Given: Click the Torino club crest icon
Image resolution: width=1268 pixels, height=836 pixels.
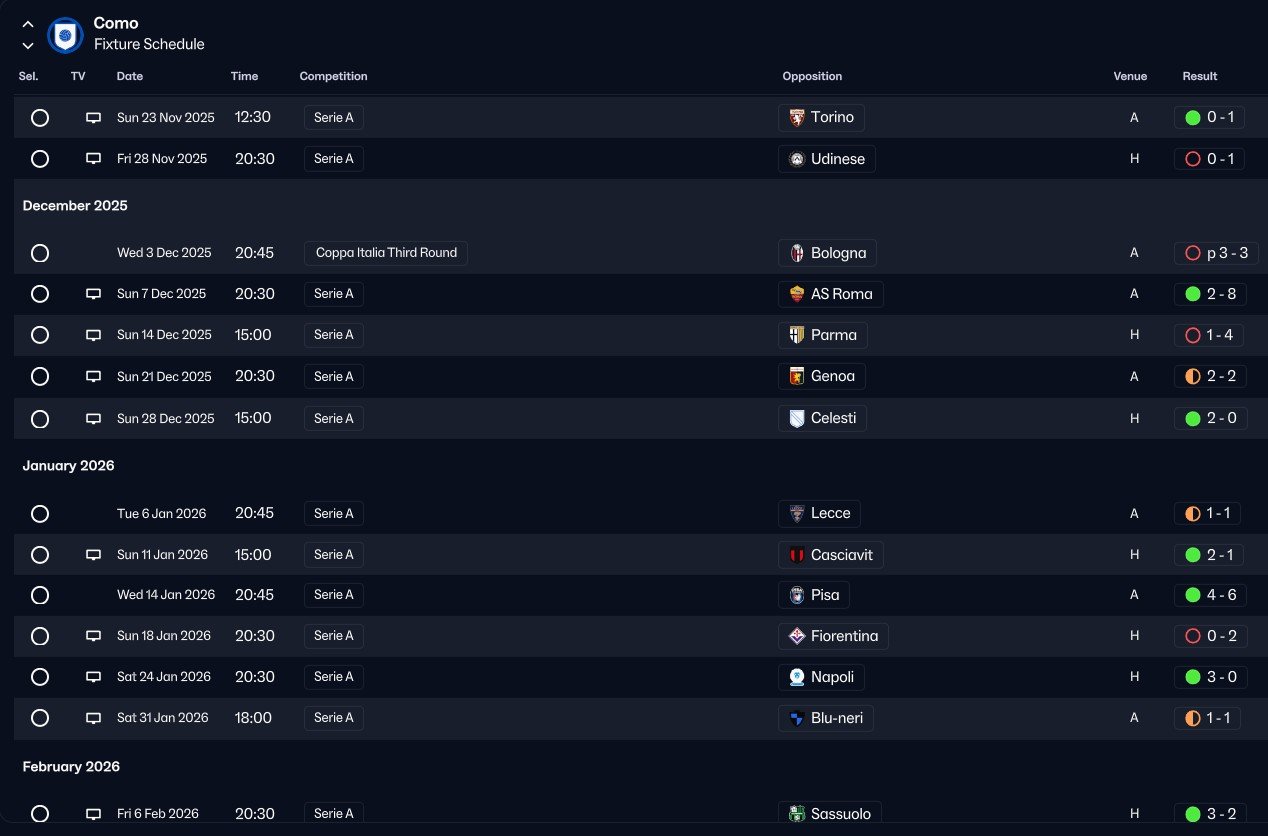Looking at the screenshot, I should coord(797,118).
